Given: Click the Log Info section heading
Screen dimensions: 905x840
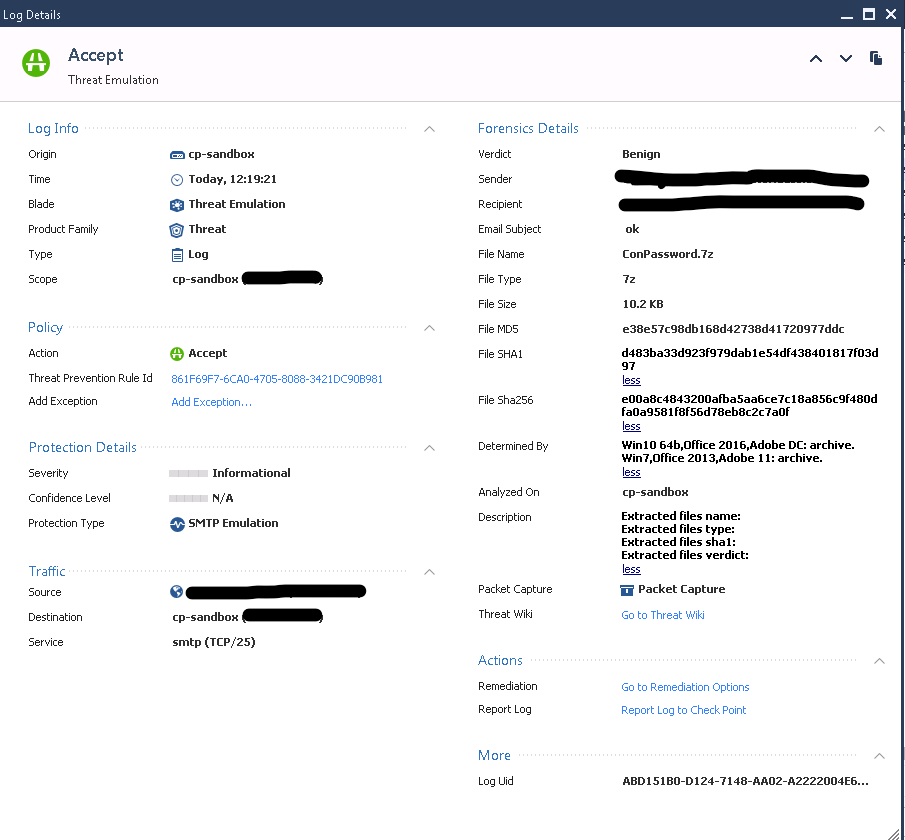Looking at the screenshot, I should [53, 129].
